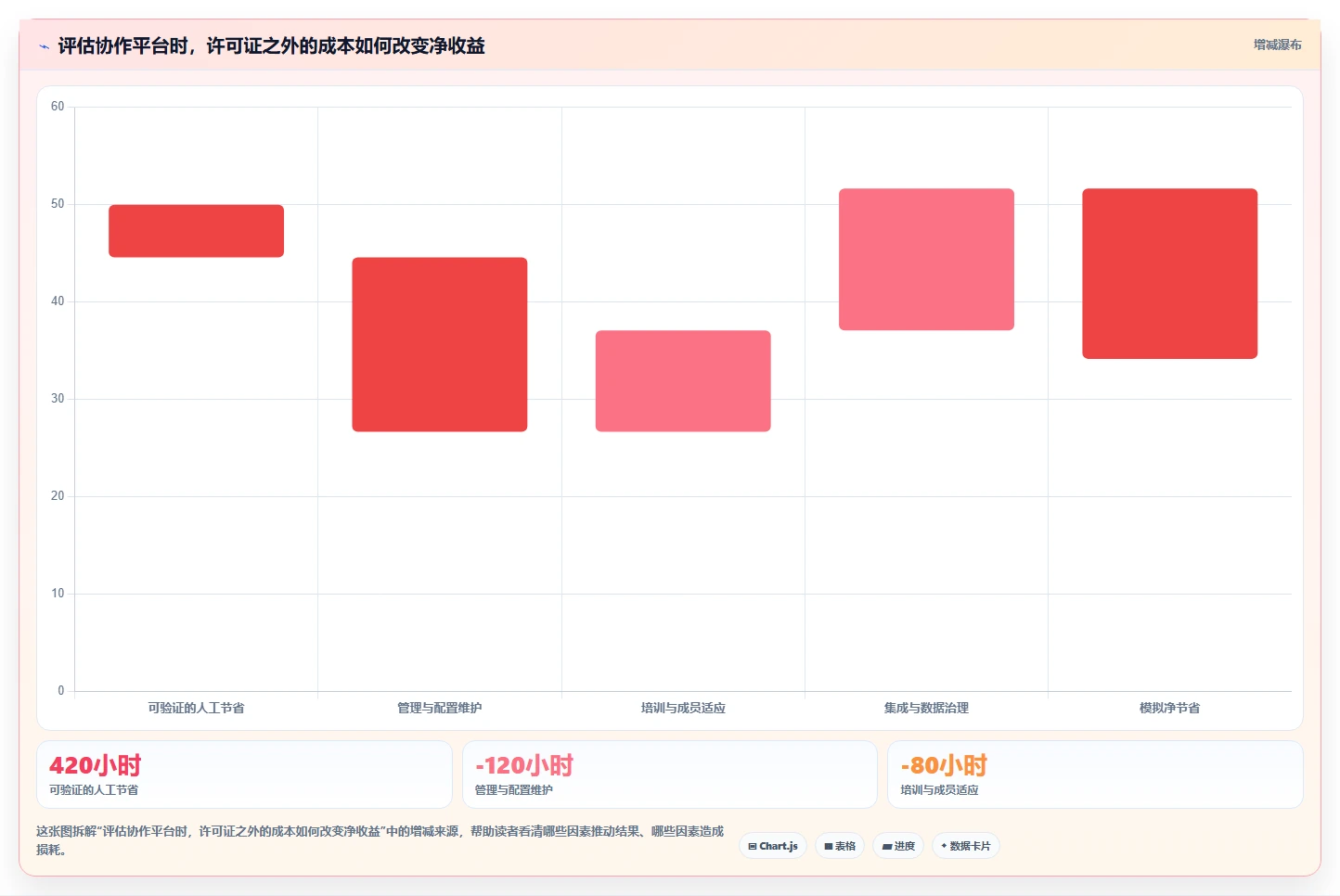Click the 420小时 value card
The image size is (1340, 896).
(244, 774)
